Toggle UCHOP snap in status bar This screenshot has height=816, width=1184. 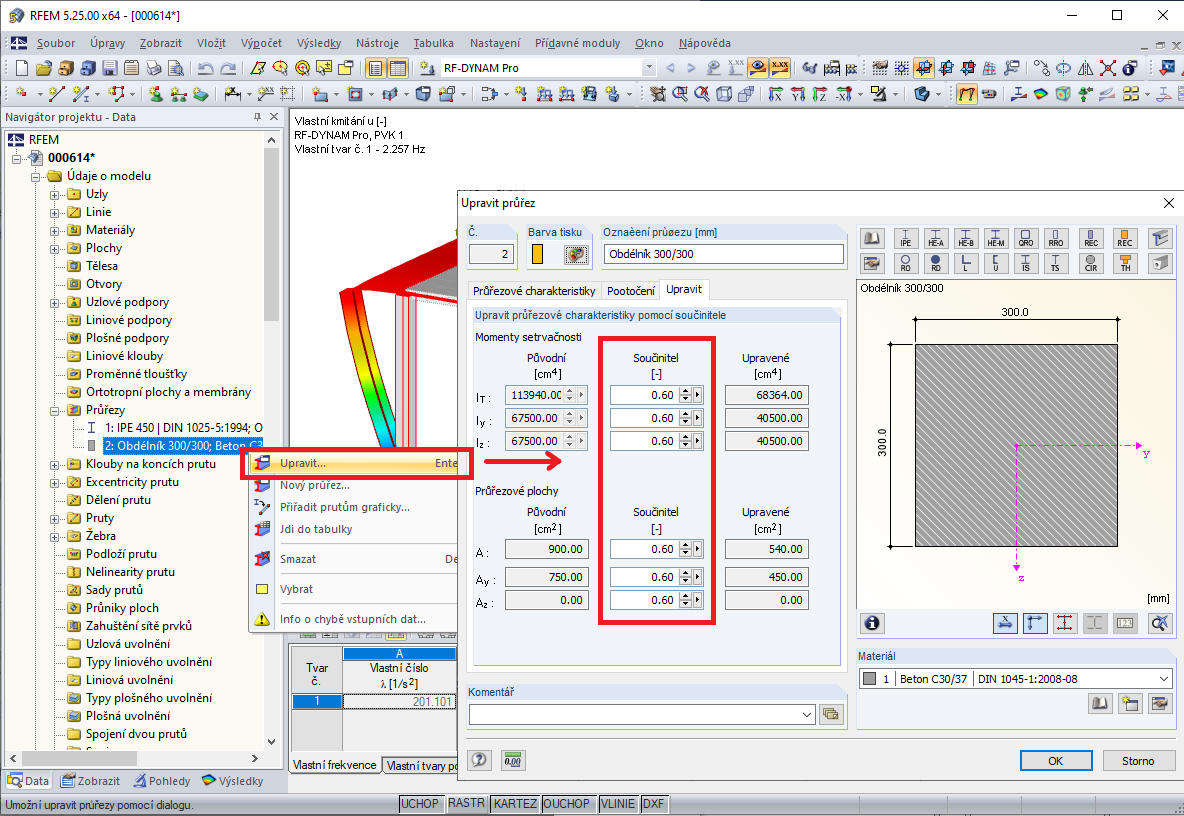tap(419, 804)
